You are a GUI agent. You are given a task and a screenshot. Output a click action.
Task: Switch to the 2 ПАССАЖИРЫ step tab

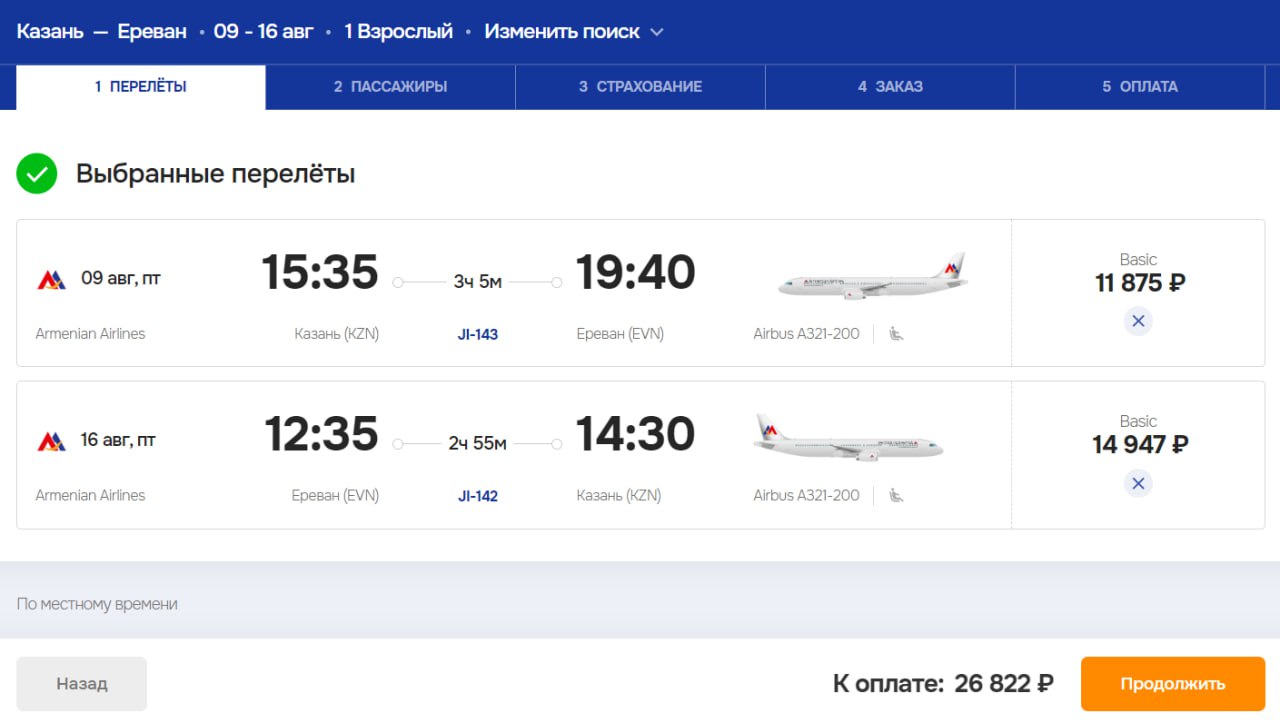point(390,87)
